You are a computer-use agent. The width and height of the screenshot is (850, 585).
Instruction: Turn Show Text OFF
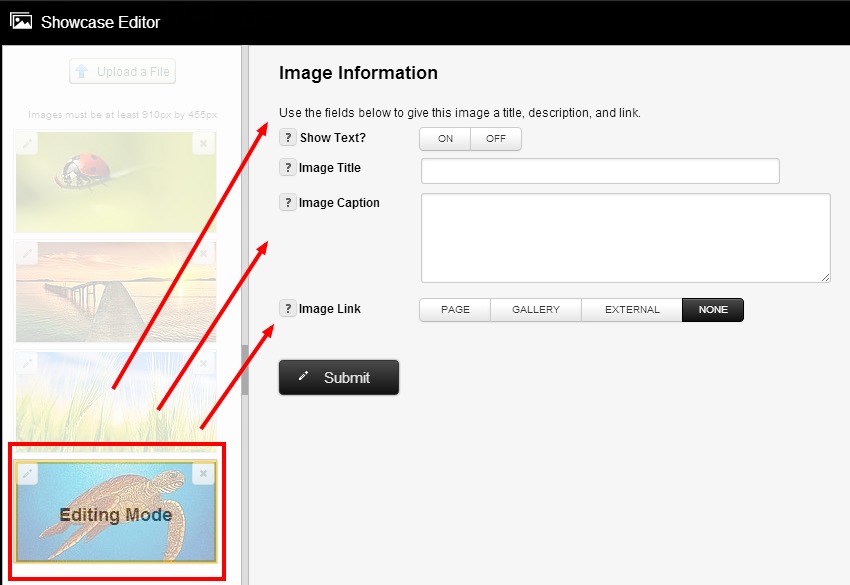click(496, 139)
